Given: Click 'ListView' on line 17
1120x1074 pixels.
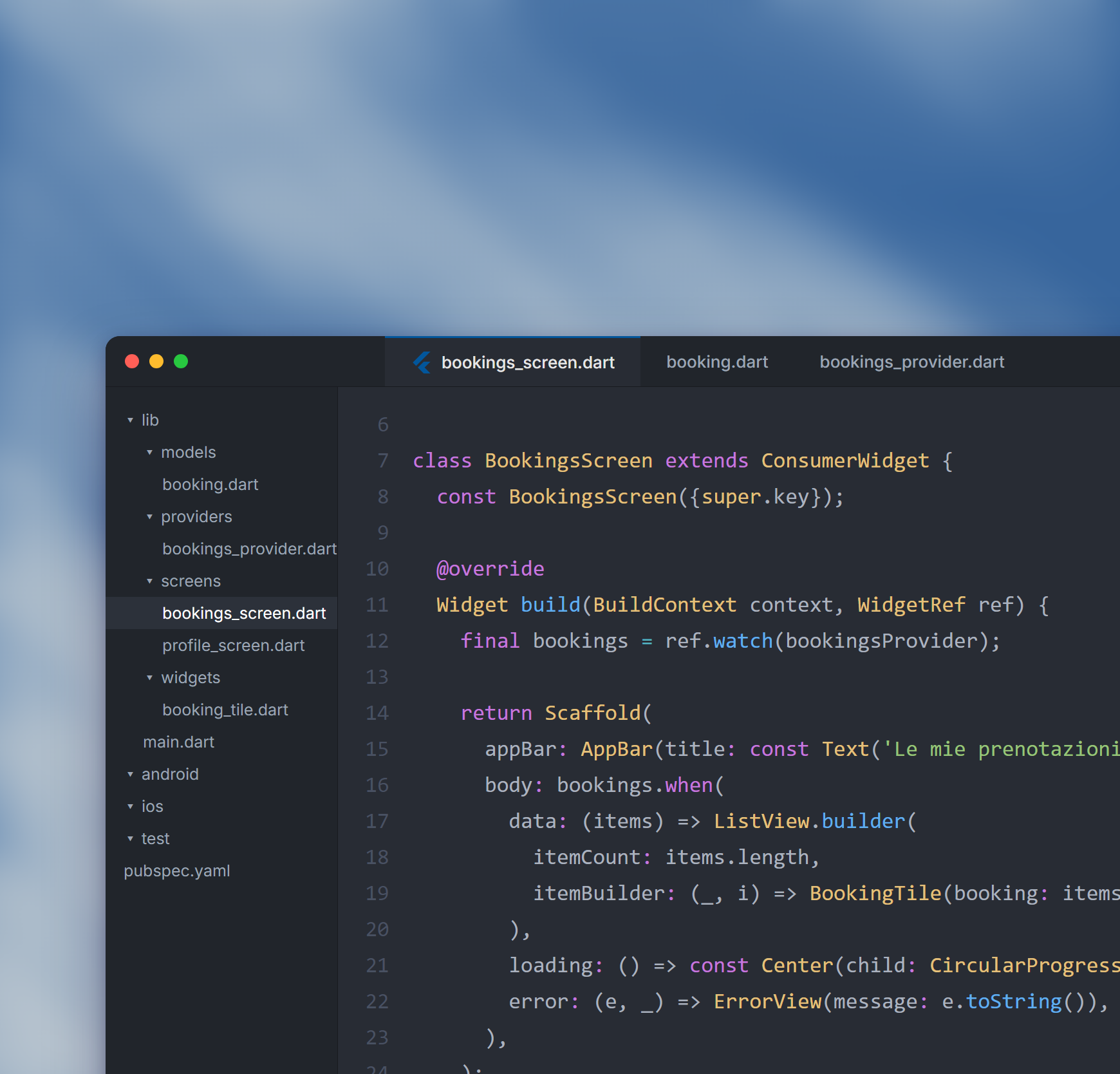Looking at the screenshot, I should 761,821.
